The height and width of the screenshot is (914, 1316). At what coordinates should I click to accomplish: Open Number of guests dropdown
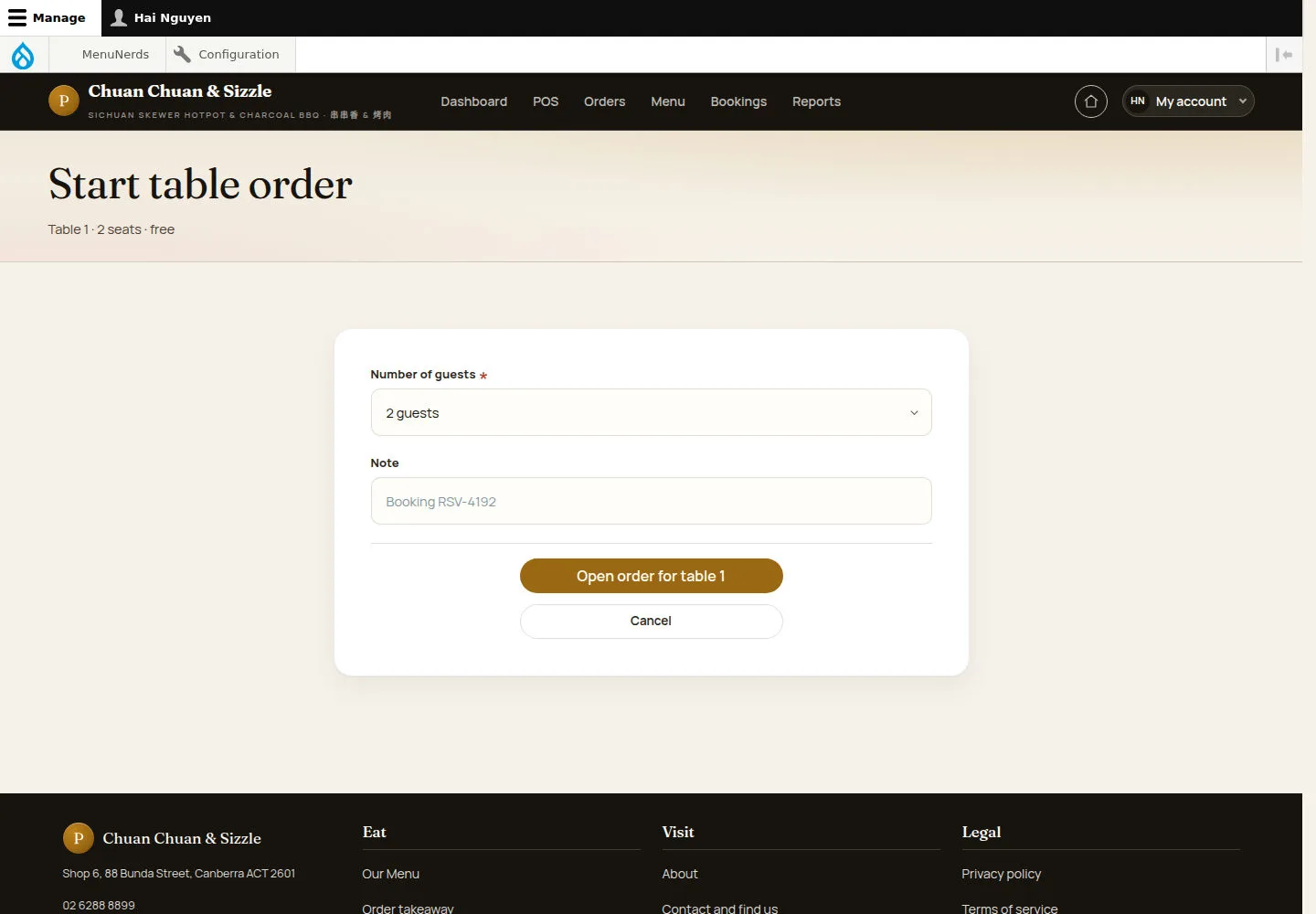click(x=651, y=412)
